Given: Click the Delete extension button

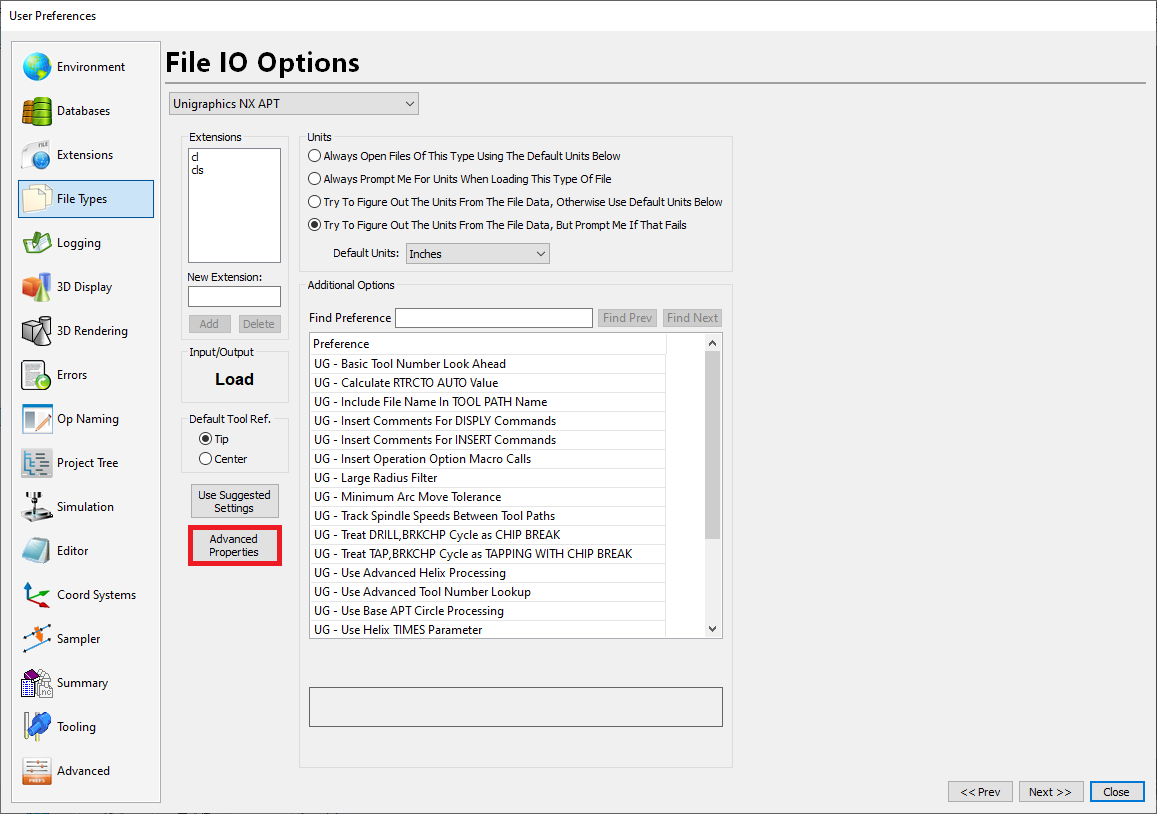Looking at the screenshot, I should click(259, 323).
